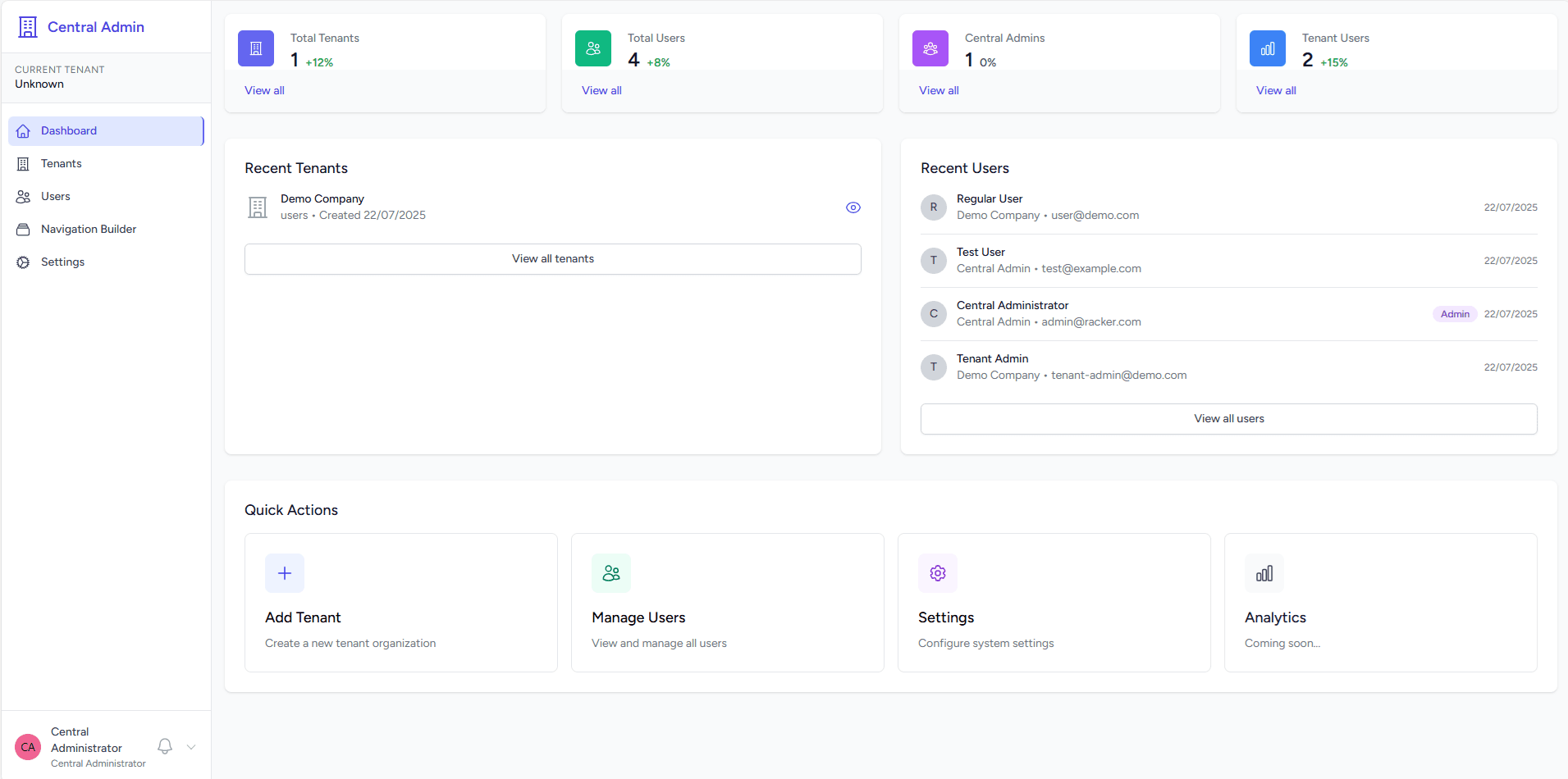
Task: Open View all link under Total Tenants
Action: (263, 90)
